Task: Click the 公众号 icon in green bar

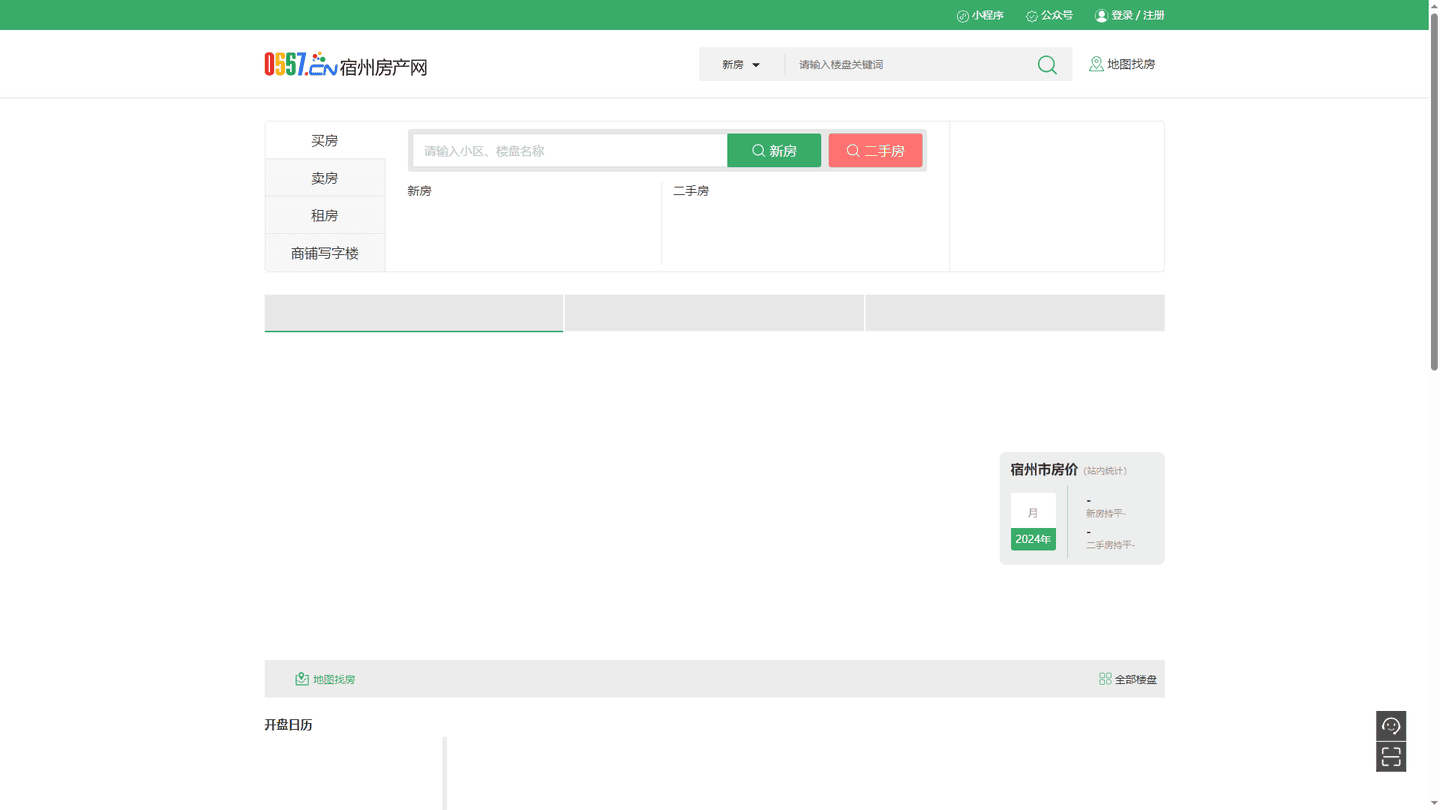Action: pos(1031,16)
